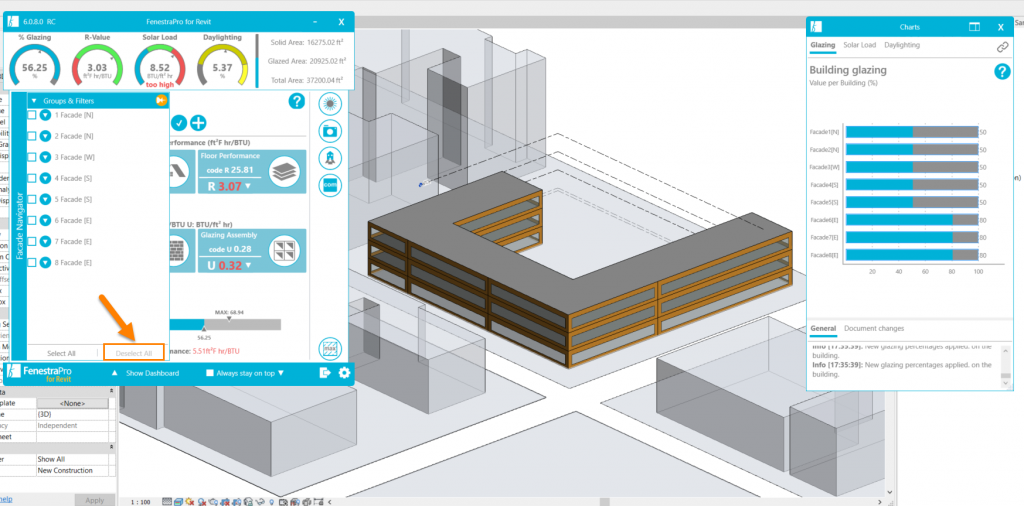Click Deselect All facades button
1024x506 pixels.
point(133,353)
